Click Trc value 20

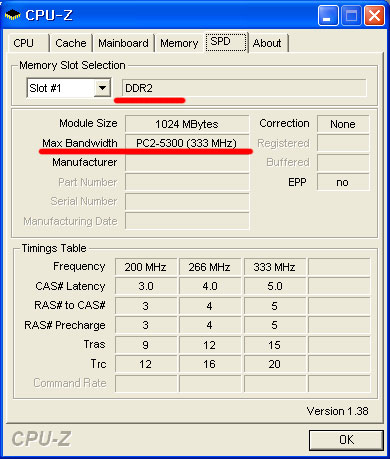click(274, 364)
